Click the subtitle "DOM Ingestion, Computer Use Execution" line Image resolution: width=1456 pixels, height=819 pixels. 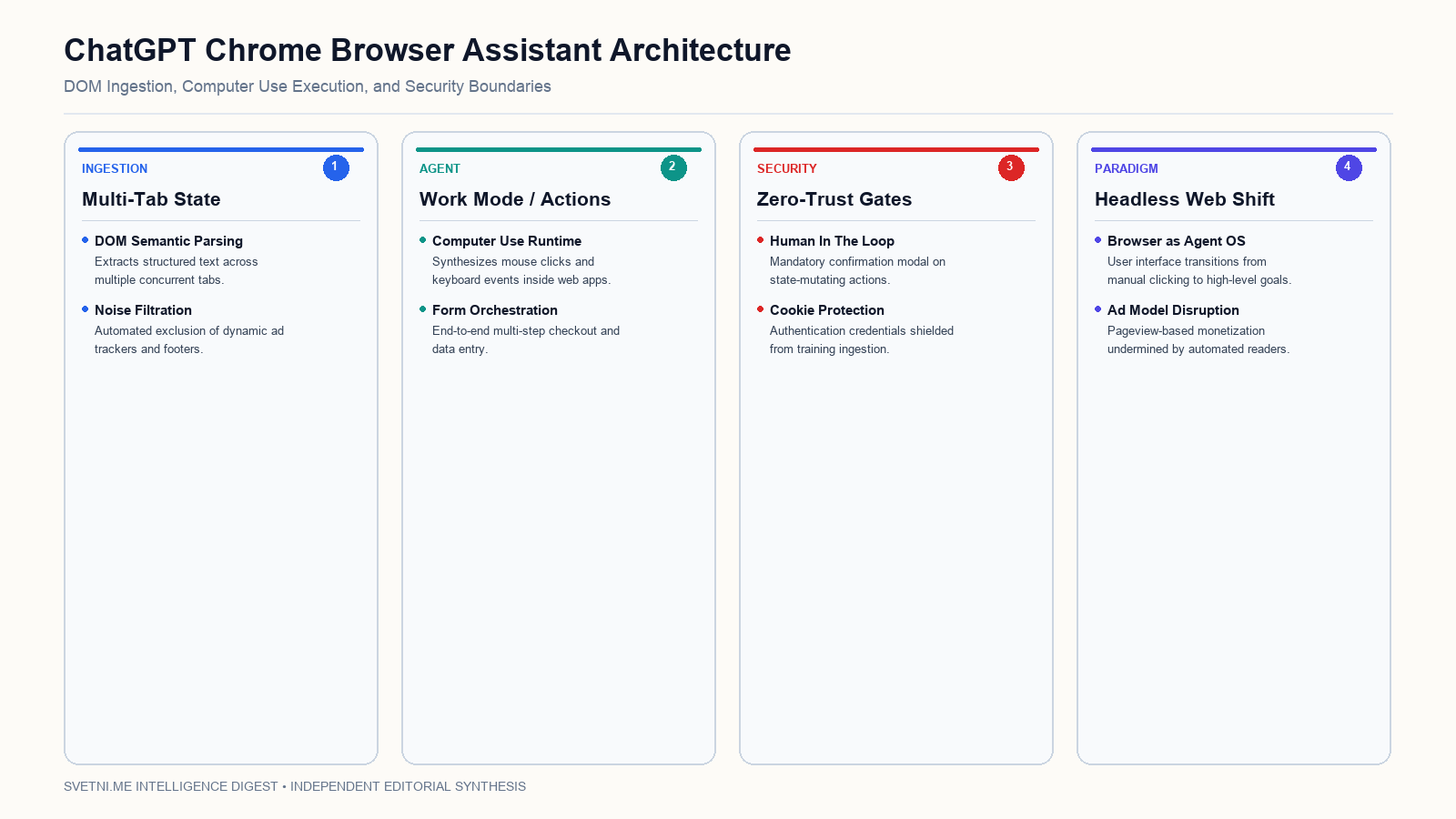coord(308,86)
